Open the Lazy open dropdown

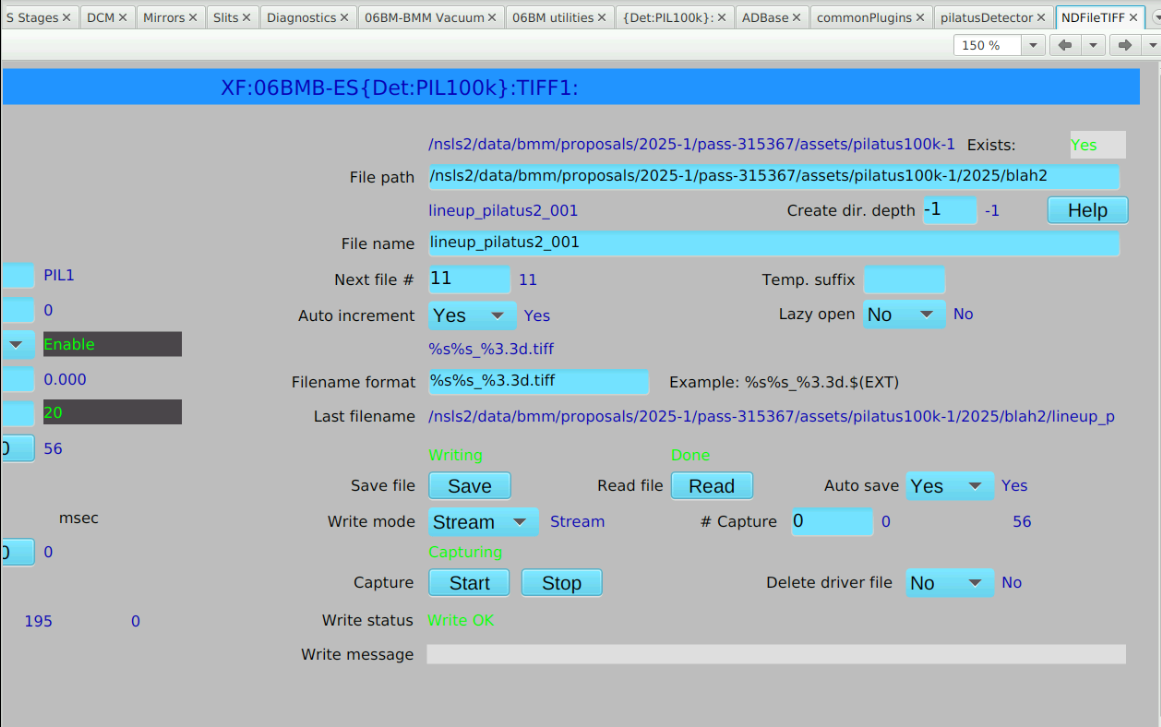pos(904,314)
